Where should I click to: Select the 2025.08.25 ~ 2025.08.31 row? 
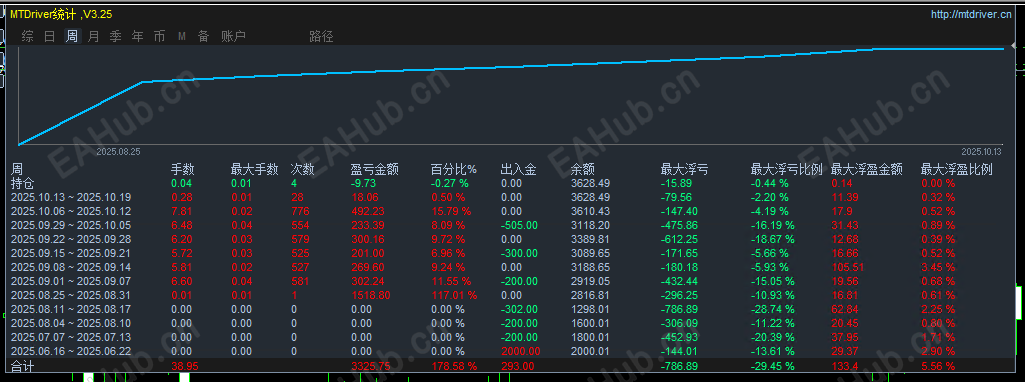[x=512, y=295]
